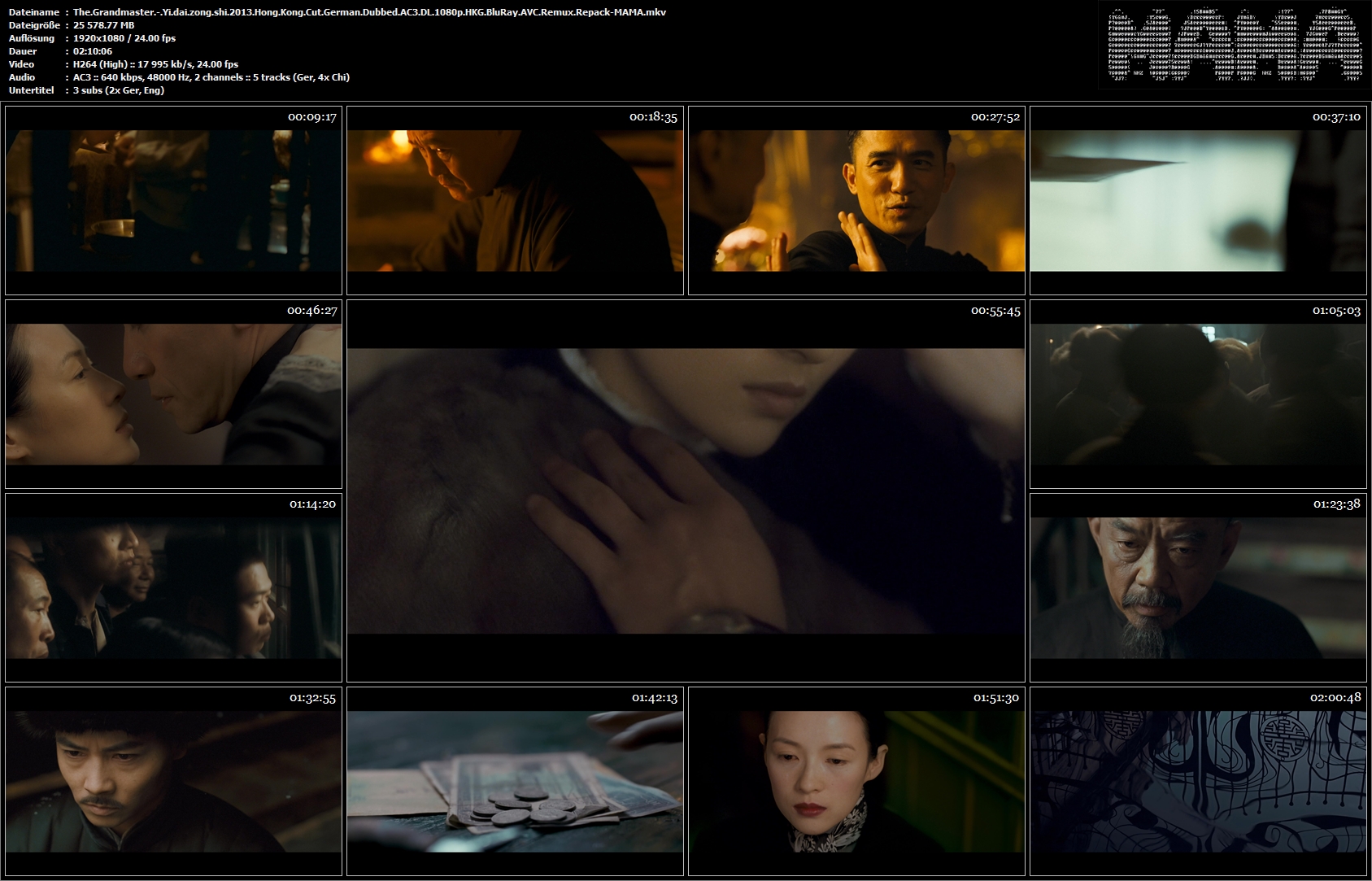Image resolution: width=1372 pixels, height=881 pixels.
Task: Click the Dauer label
Action: 23,51
